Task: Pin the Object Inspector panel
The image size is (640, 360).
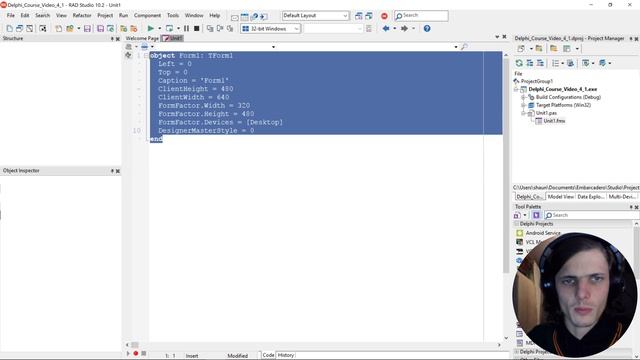Action: tap(112, 171)
